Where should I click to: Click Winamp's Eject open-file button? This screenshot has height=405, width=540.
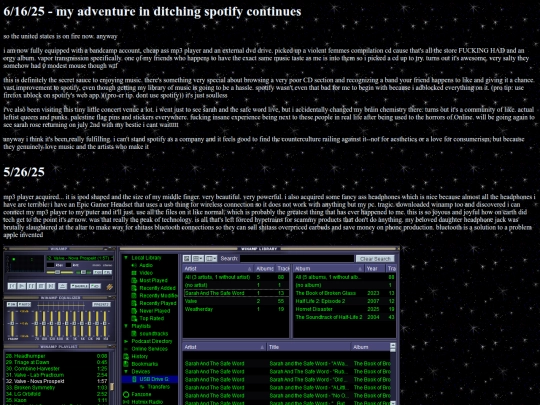[x=62, y=286]
